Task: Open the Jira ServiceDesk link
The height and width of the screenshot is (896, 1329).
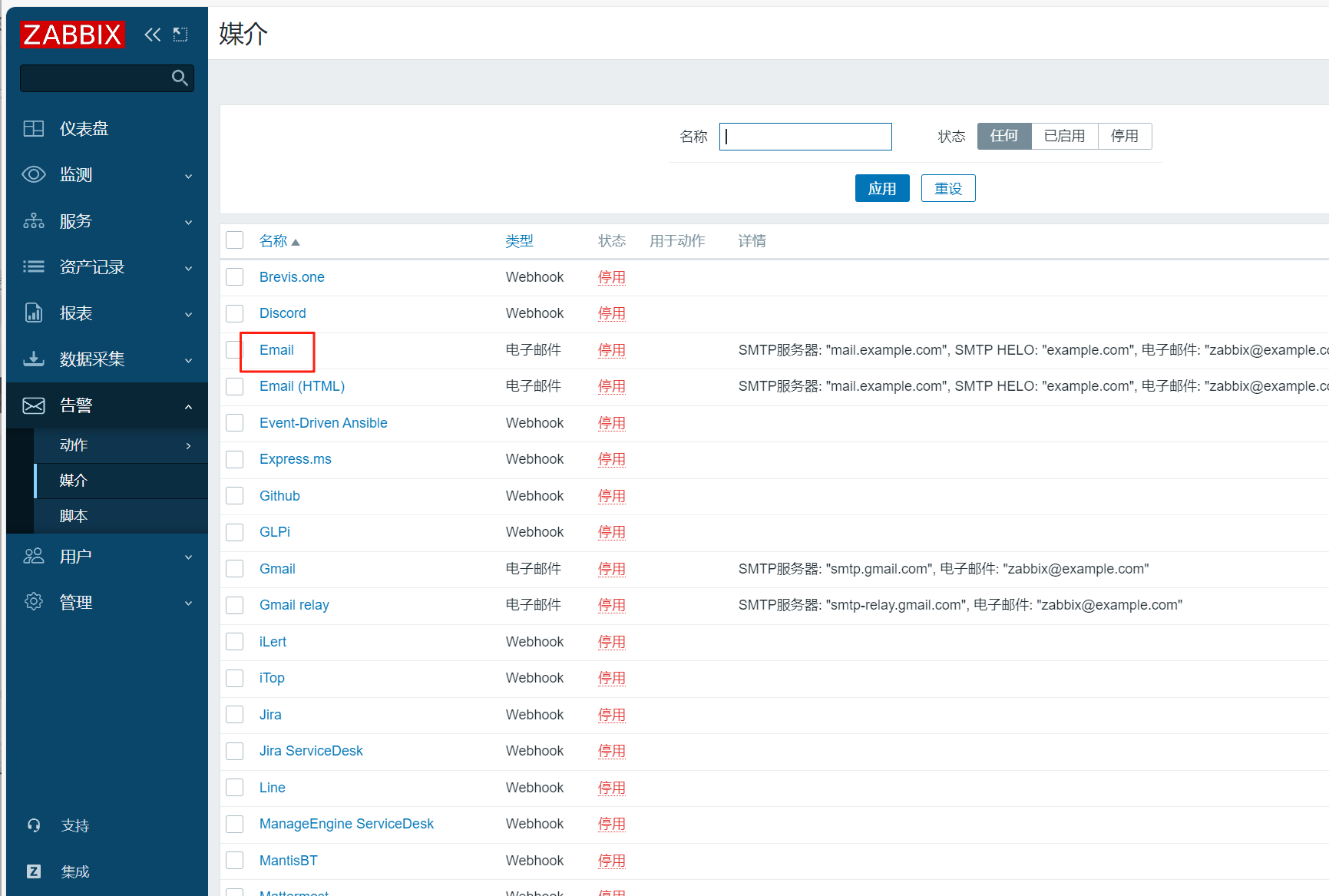Action: point(311,751)
